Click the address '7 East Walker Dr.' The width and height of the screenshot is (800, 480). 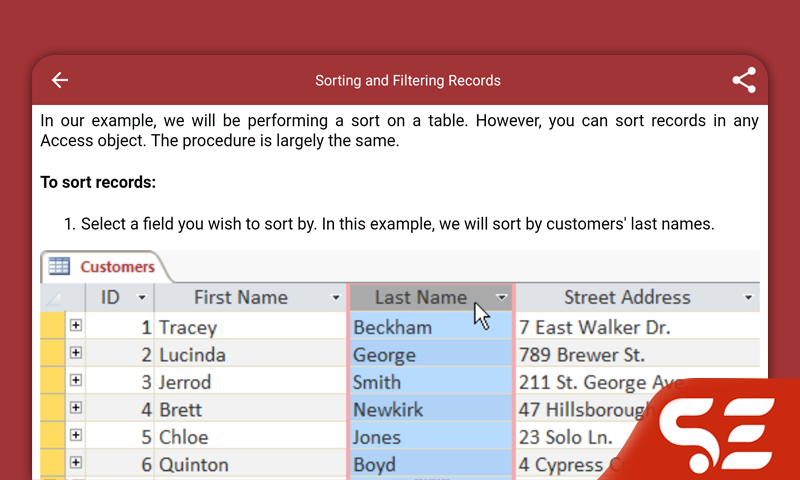[x=594, y=327]
